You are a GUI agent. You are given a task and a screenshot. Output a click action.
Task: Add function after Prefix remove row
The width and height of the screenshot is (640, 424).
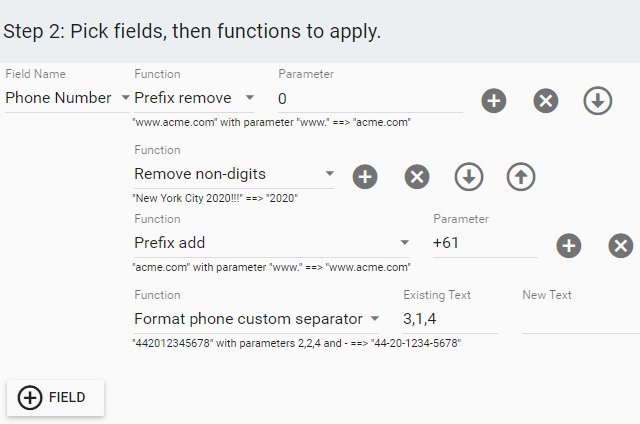[493, 100]
